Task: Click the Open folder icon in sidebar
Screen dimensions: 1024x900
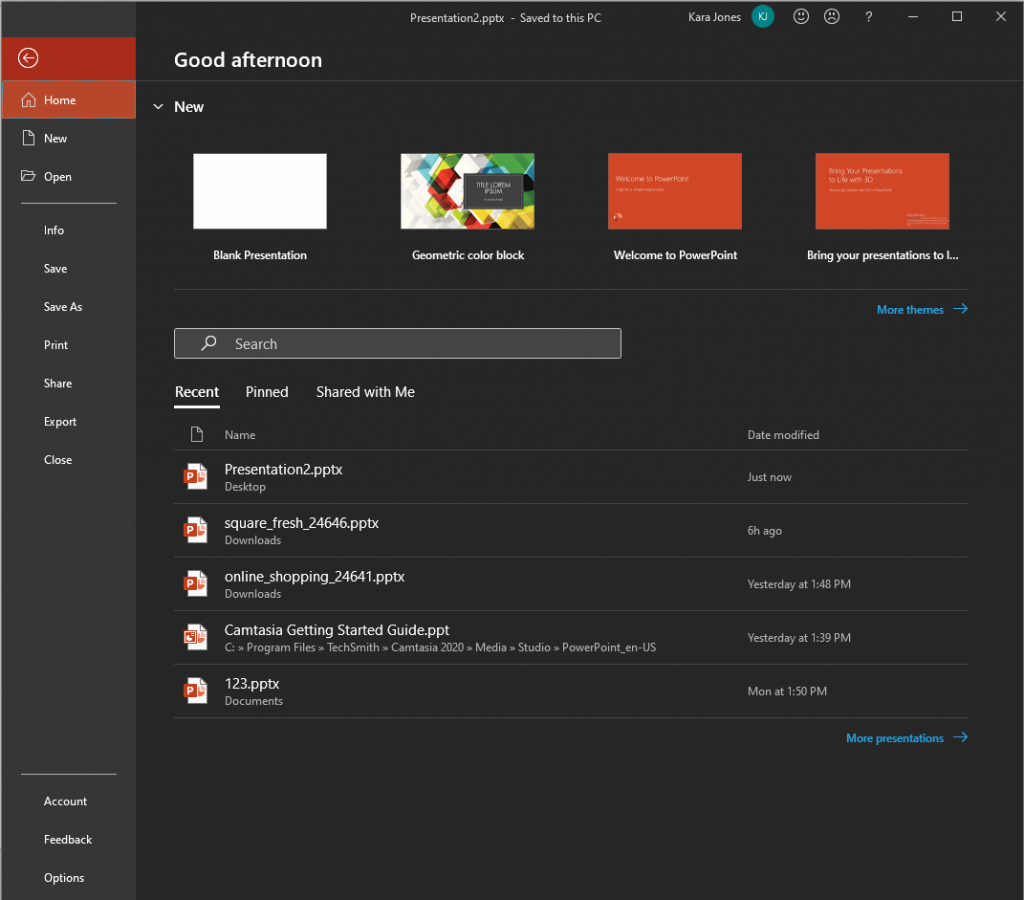Action: [28, 176]
